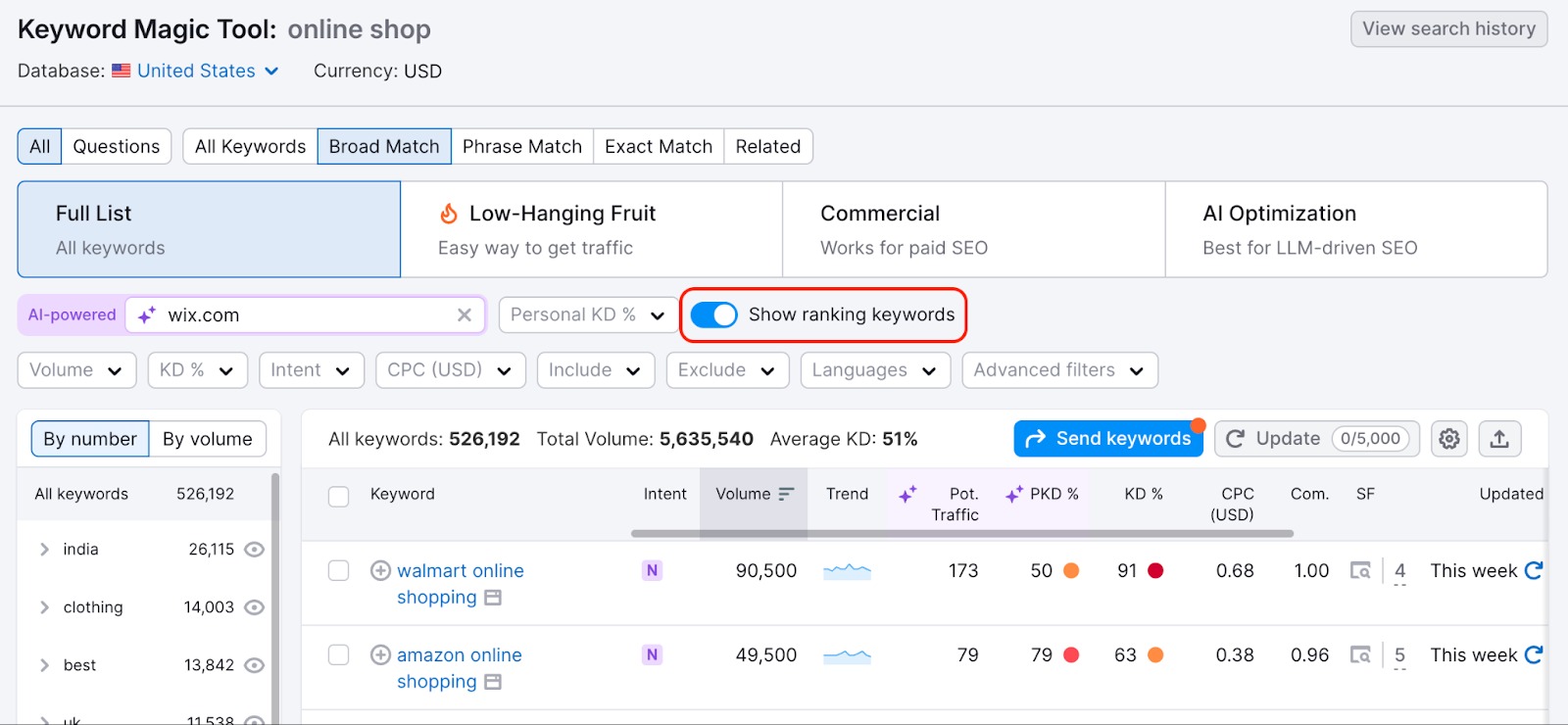Screen dimensions: 1568x725
Task: Click the Send keywords button
Action: click(x=1108, y=439)
